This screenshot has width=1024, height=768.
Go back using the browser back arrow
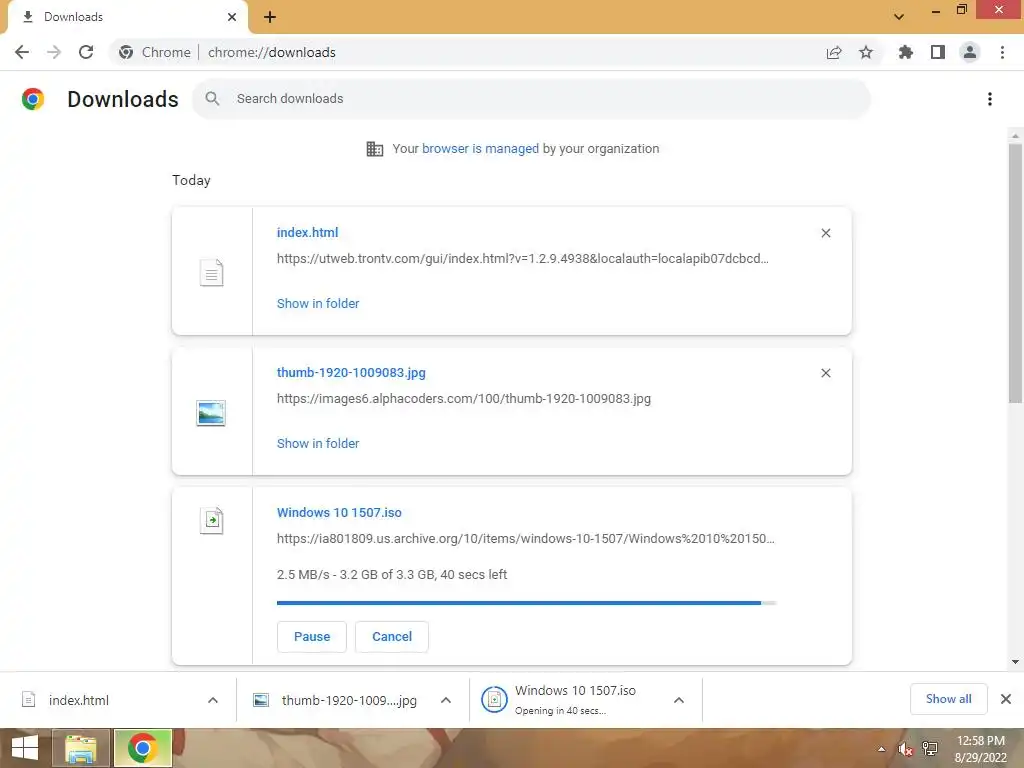click(x=22, y=52)
